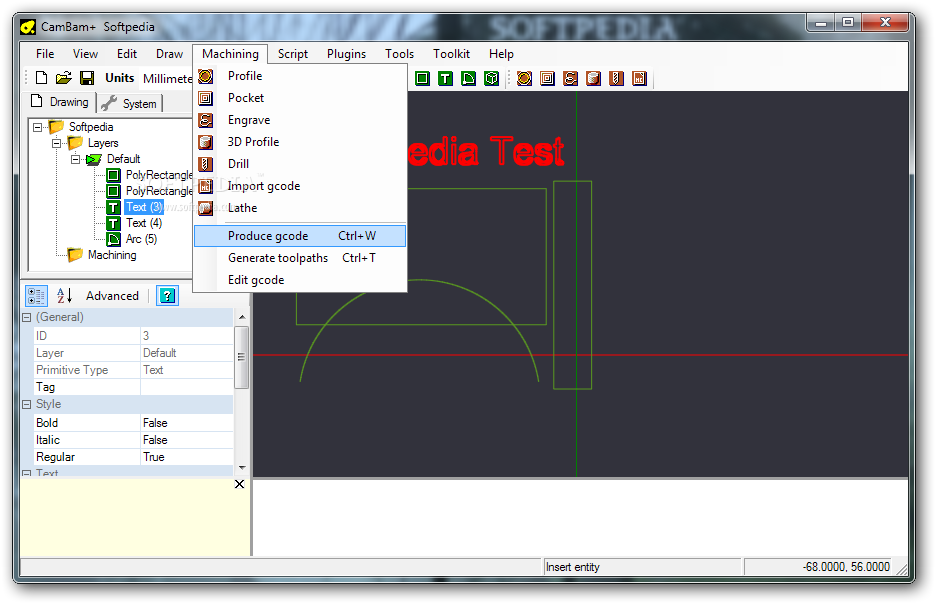This screenshot has width=936, height=604.
Task: Select the Machining folder in tree
Action: (x=112, y=255)
